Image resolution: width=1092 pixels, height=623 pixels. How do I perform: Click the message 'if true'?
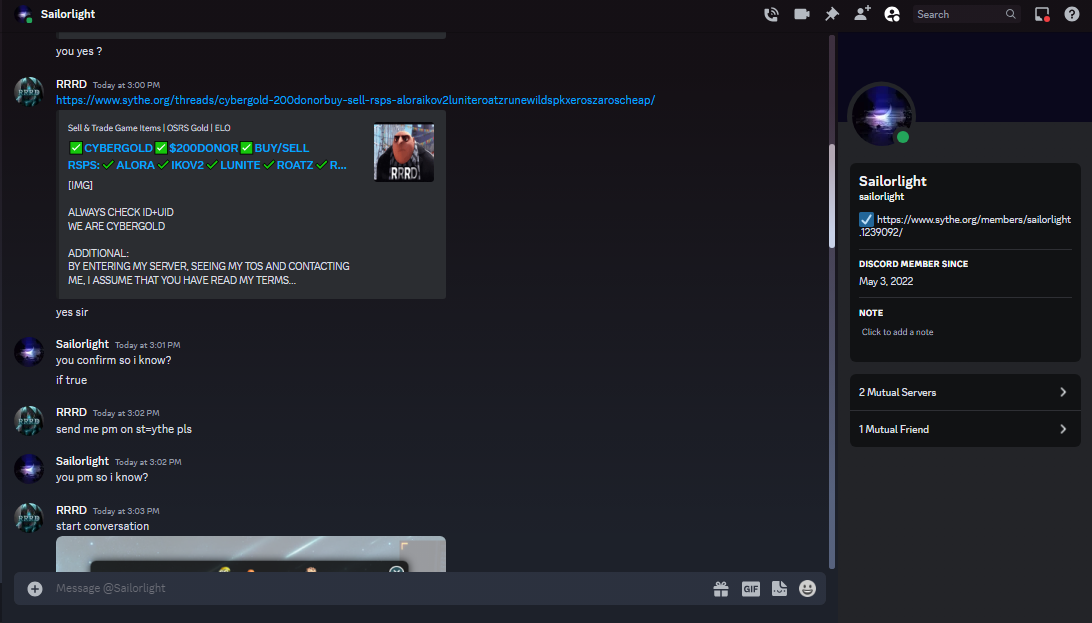(72, 380)
